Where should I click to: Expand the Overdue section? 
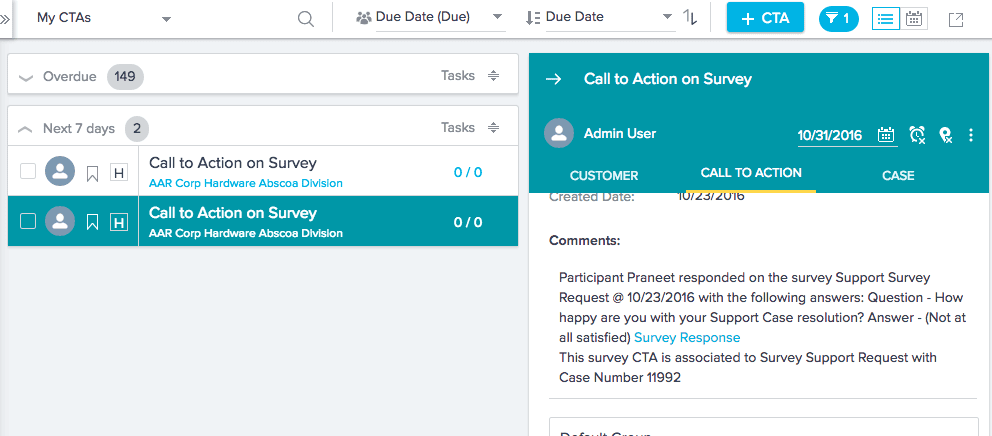[x=26, y=77]
